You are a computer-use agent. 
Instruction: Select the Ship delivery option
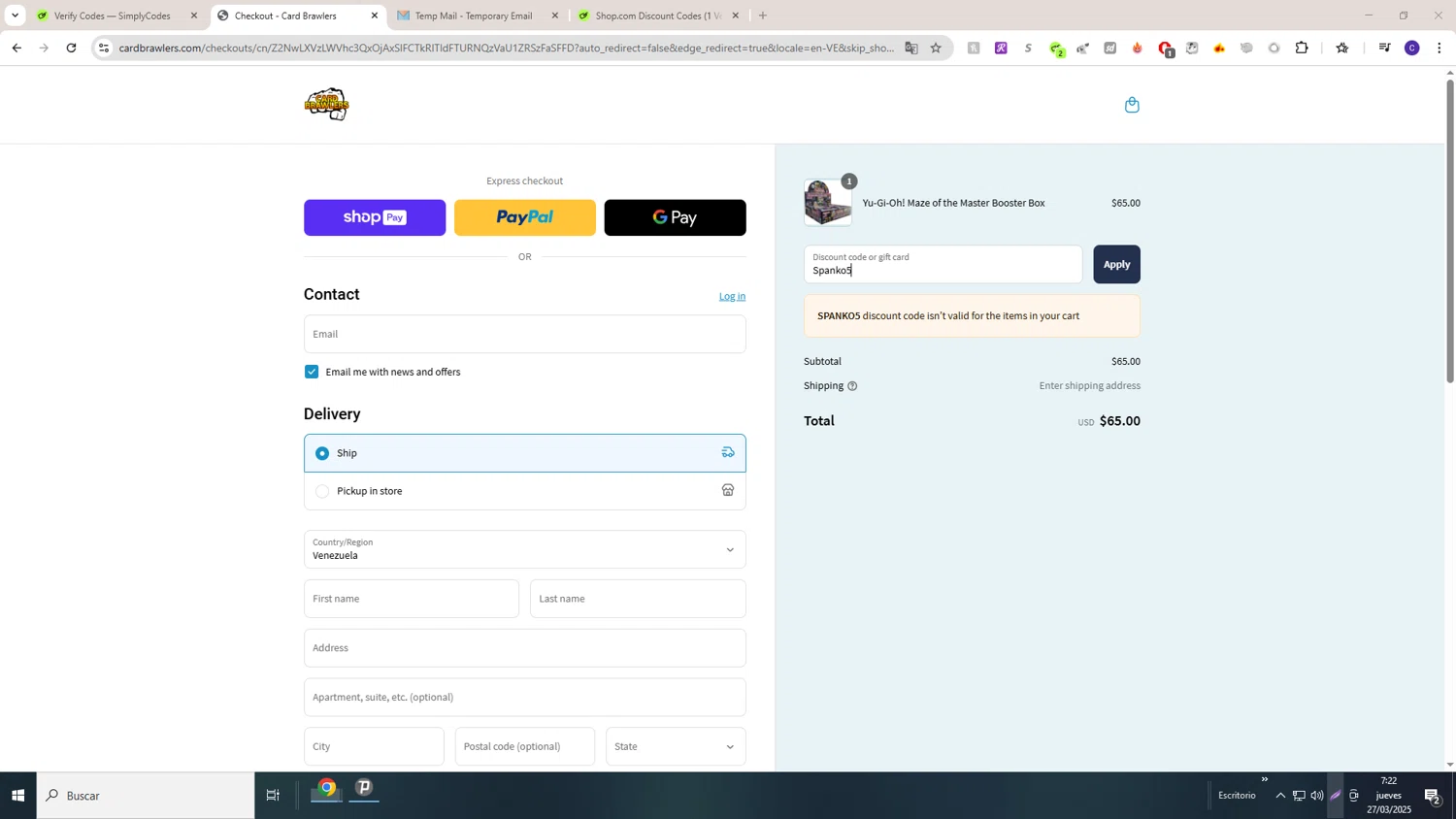click(524, 453)
